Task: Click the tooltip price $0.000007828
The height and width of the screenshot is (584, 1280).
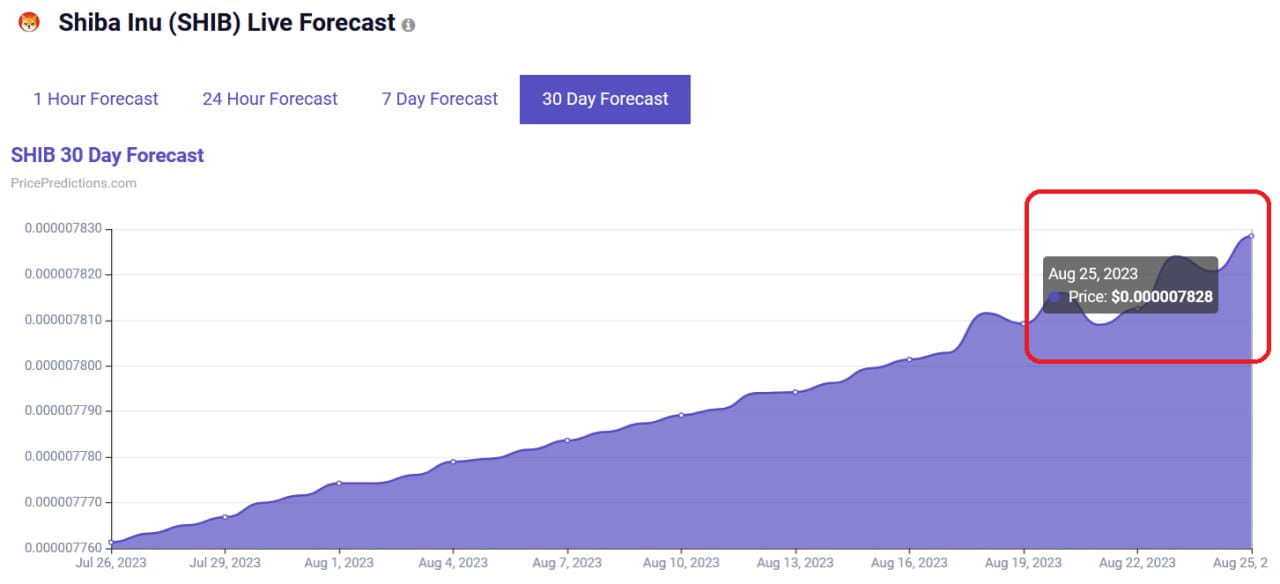Action: tap(1162, 297)
